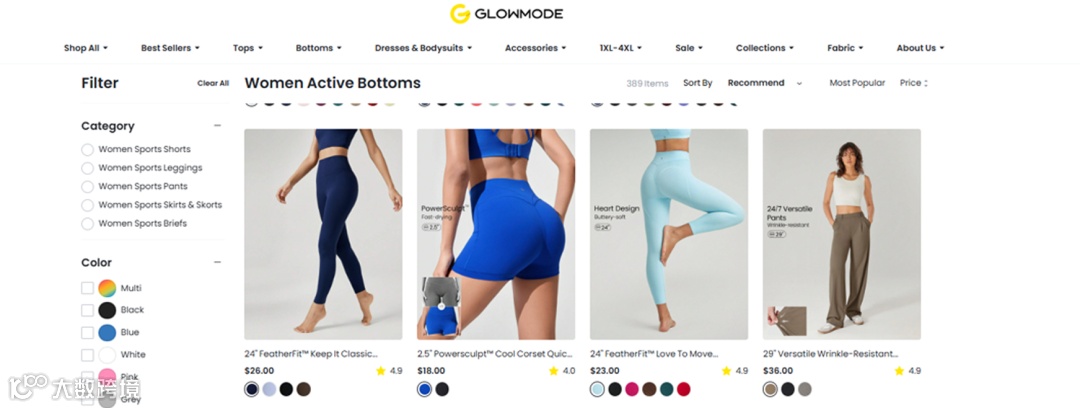The image size is (1080, 408).
Task: Click the Glowmode logo icon
Action: point(459,14)
